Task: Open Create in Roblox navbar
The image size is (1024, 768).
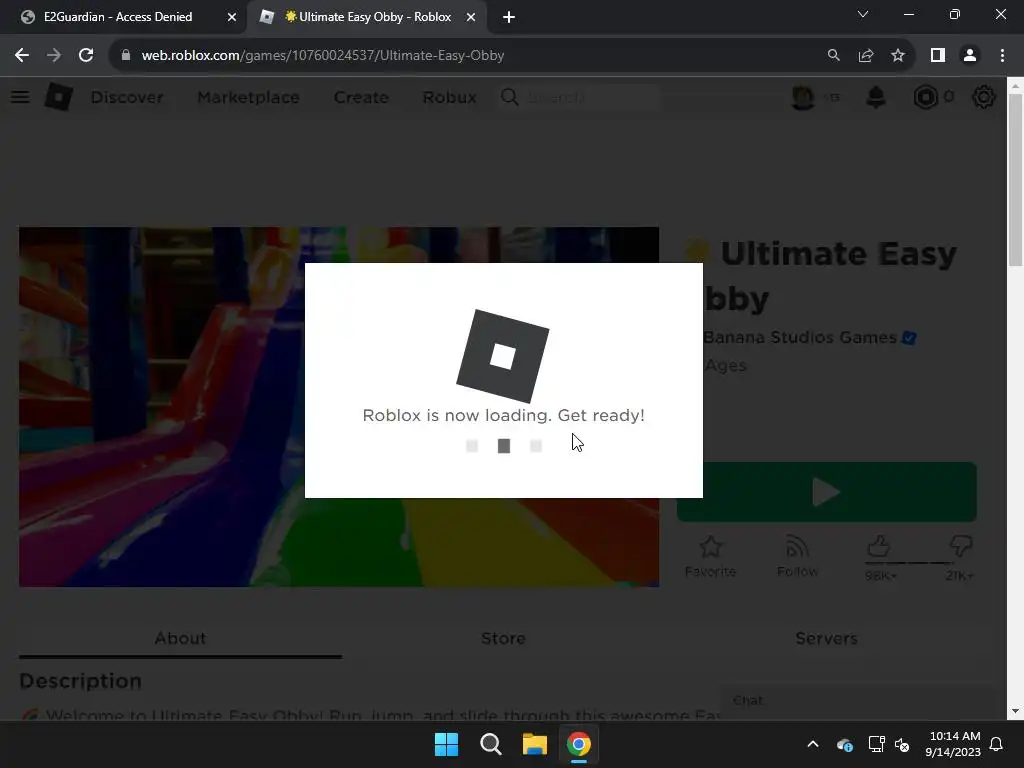Action: (x=361, y=97)
